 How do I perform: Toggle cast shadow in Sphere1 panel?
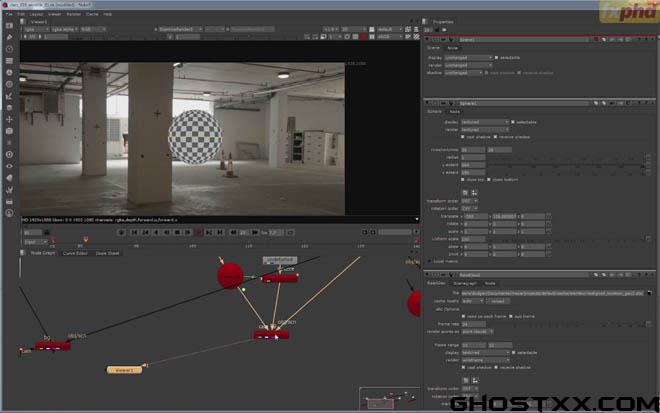coord(463,137)
